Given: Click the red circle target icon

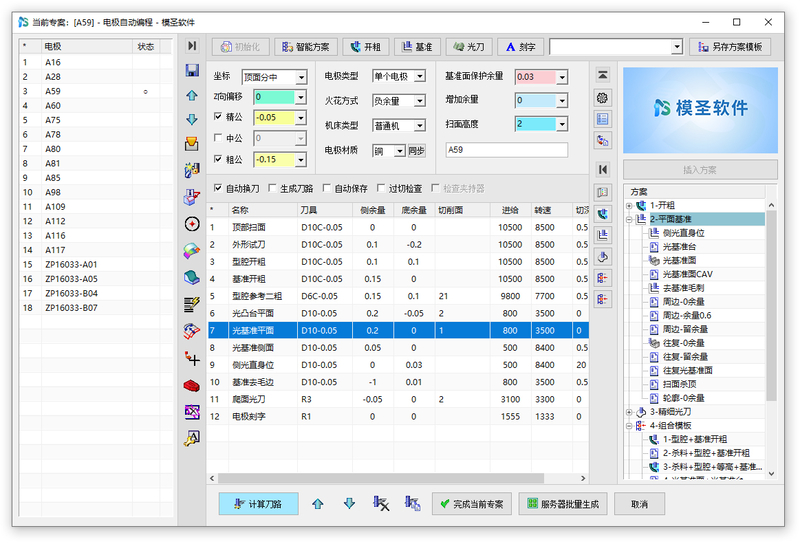Looking at the screenshot, I should [x=192, y=224].
